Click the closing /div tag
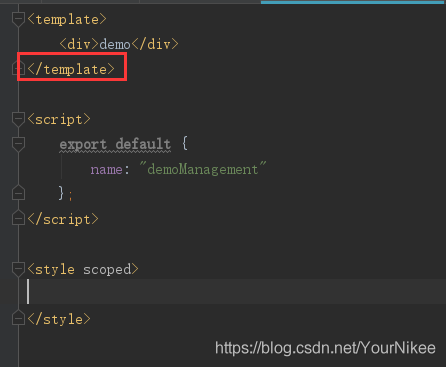This screenshot has width=446, height=367. 155,44
